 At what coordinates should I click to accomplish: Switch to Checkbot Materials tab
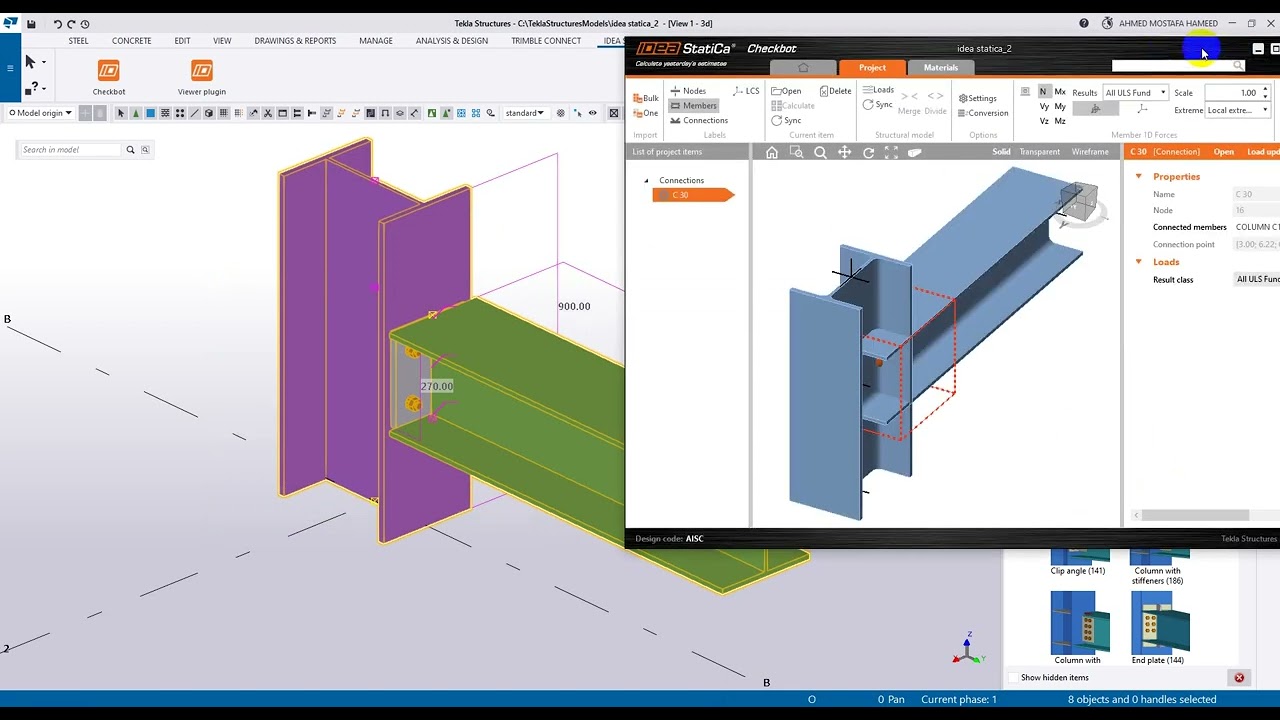[x=940, y=67]
